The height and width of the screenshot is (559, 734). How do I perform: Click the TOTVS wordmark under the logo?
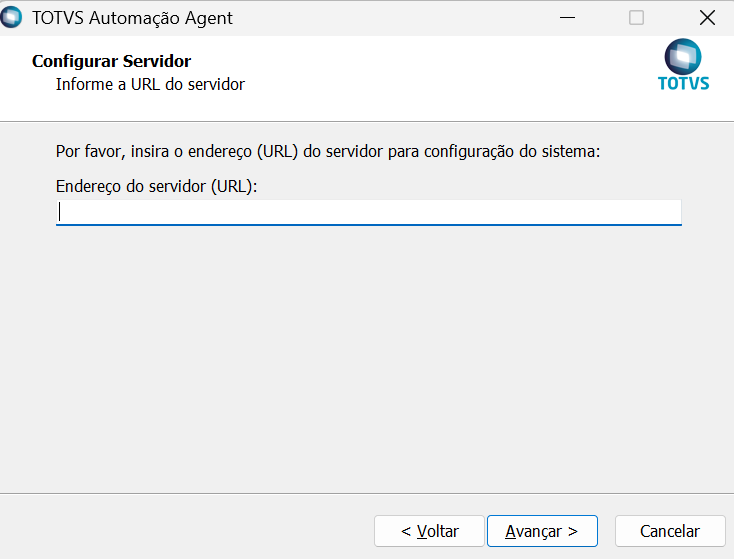point(683,84)
